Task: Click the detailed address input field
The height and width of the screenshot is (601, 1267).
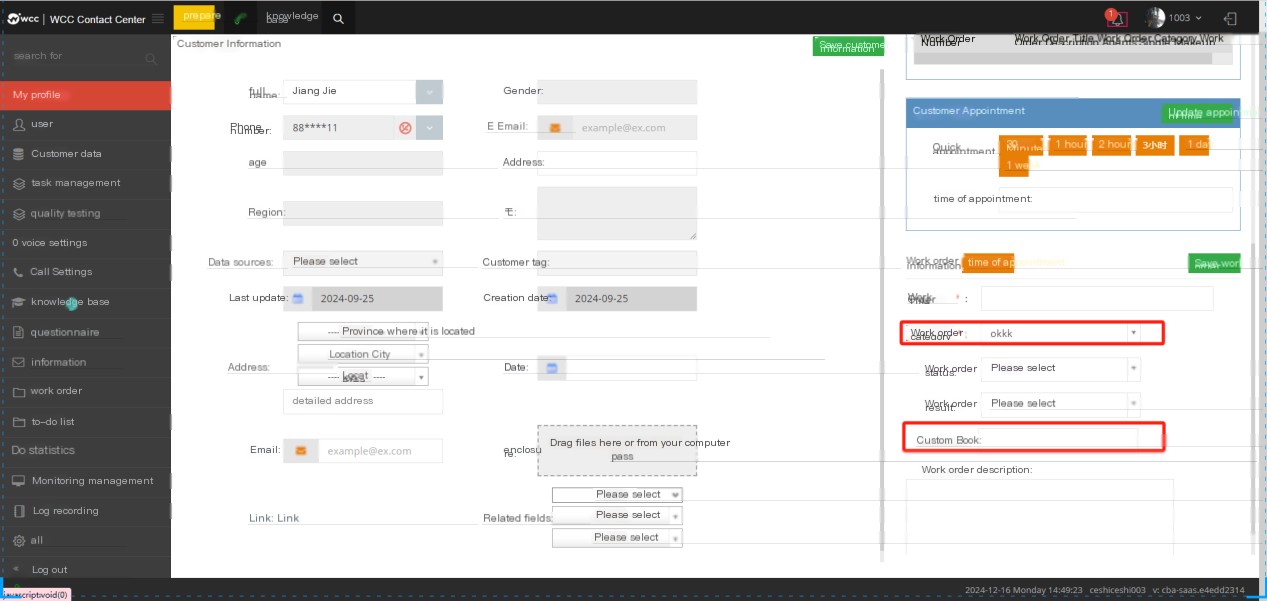Action: (x=362, y=401)
